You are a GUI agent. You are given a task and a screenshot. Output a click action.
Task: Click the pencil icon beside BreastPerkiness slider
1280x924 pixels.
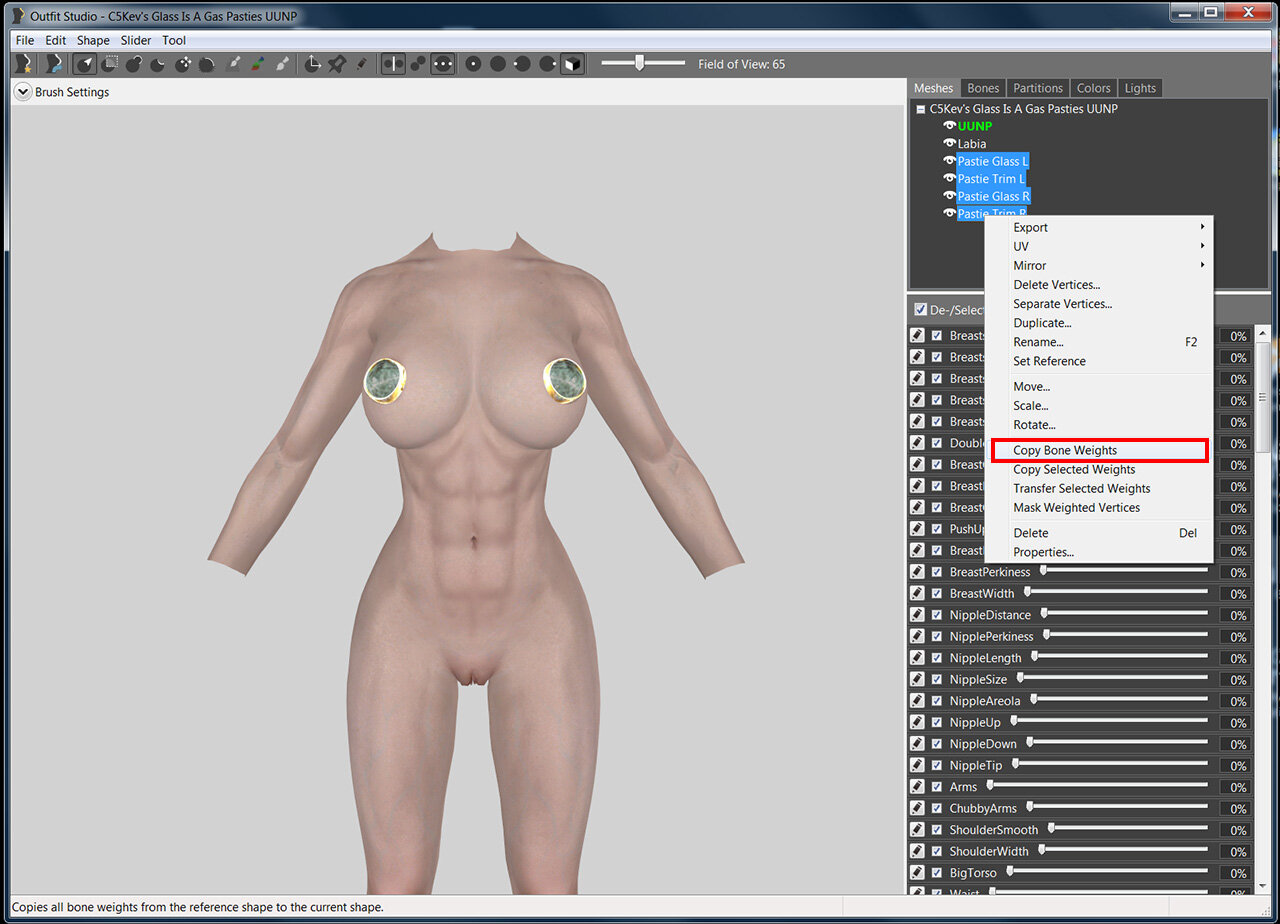click(917, 572)
